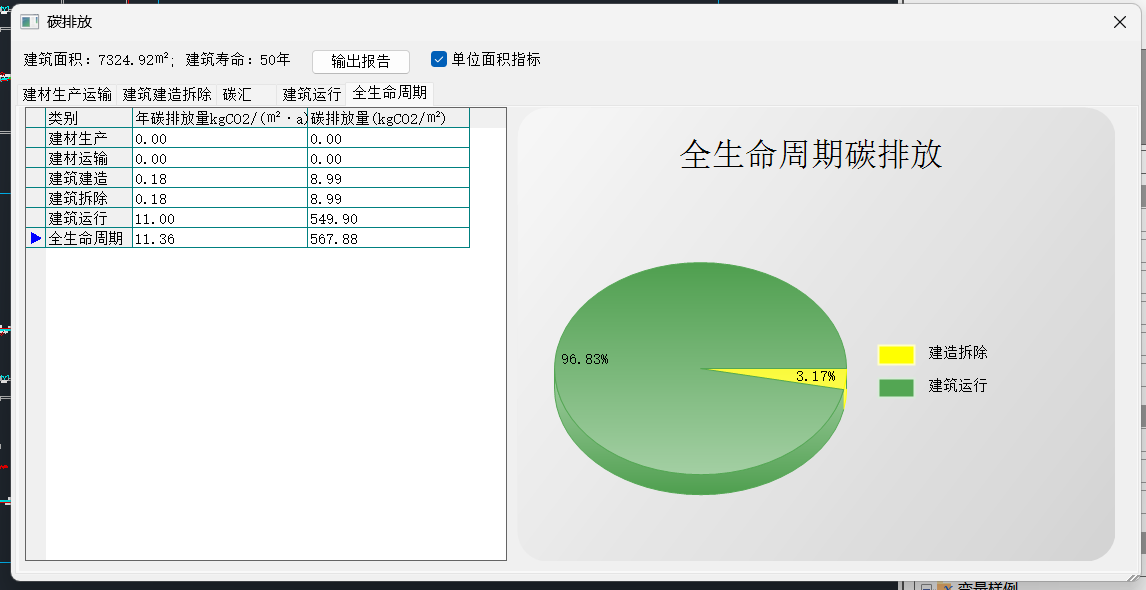Viewport: 1146px width, 590px height.
Task: Click the green 建筑运行 legend swatch
Action: tap(896, 387)
